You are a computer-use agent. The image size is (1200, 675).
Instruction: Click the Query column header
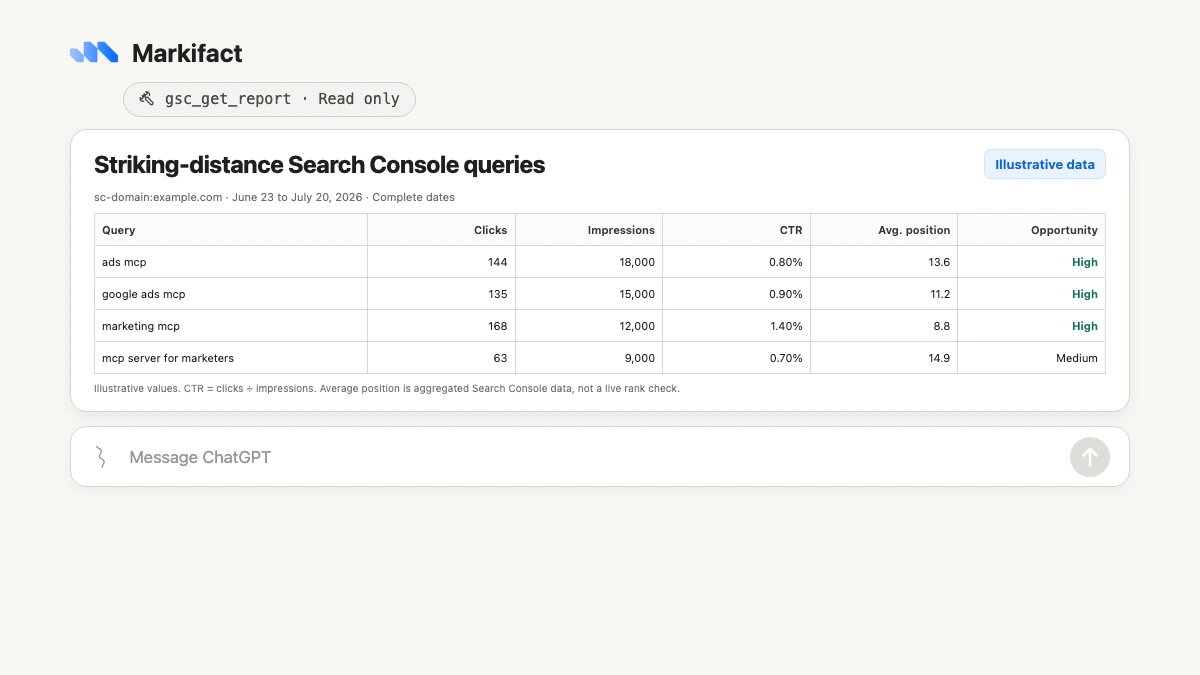(x=231, y=230)
